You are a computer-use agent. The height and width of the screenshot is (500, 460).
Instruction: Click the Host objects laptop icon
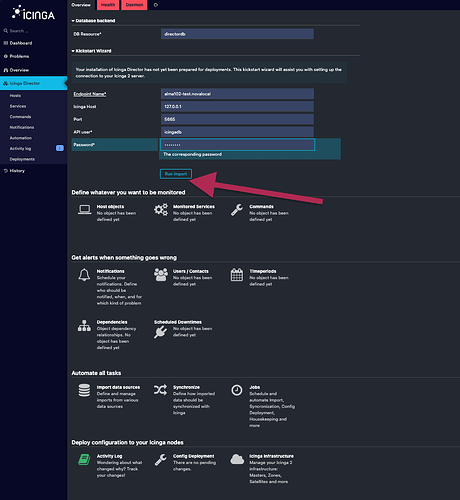point(84,209)
